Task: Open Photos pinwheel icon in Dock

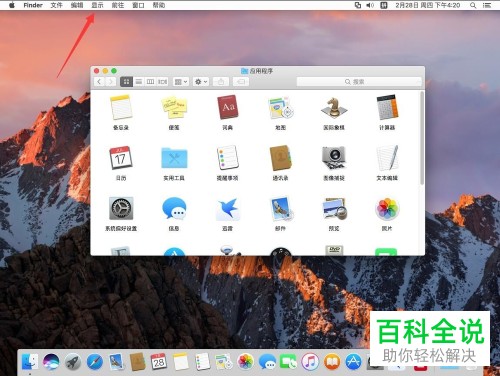Action: click(x=246, y=362)
